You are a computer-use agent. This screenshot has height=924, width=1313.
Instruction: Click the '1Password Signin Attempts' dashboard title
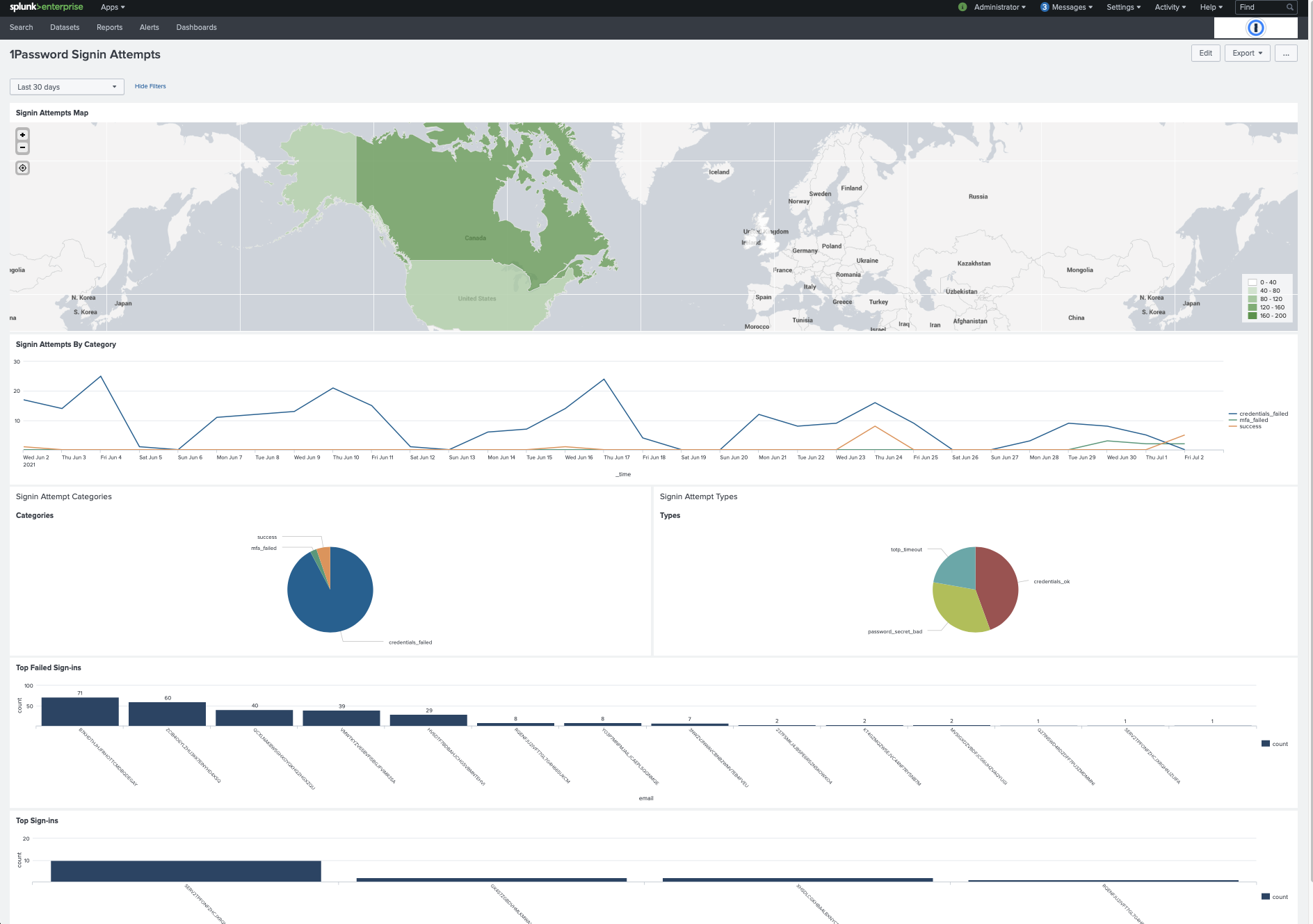[85, 54]
